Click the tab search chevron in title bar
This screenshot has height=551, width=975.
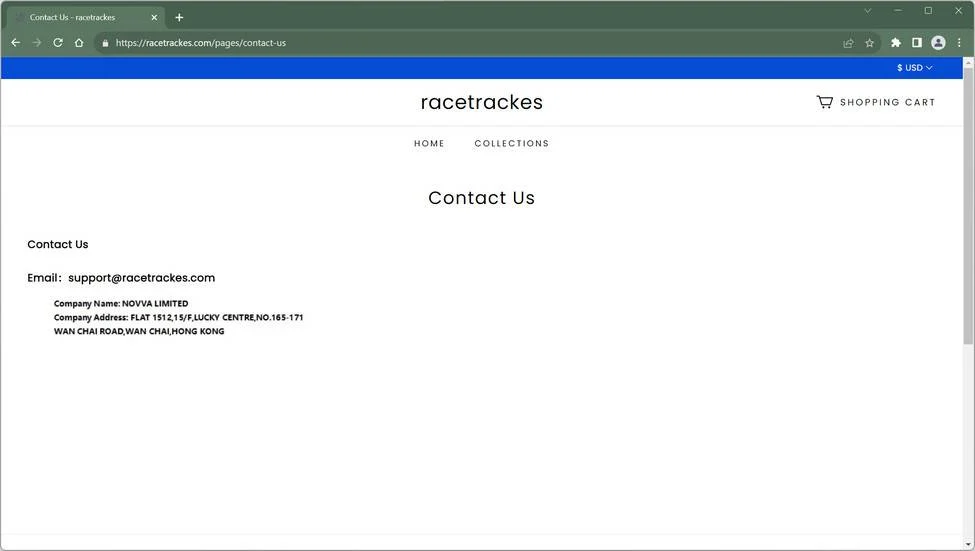point(867,11)
